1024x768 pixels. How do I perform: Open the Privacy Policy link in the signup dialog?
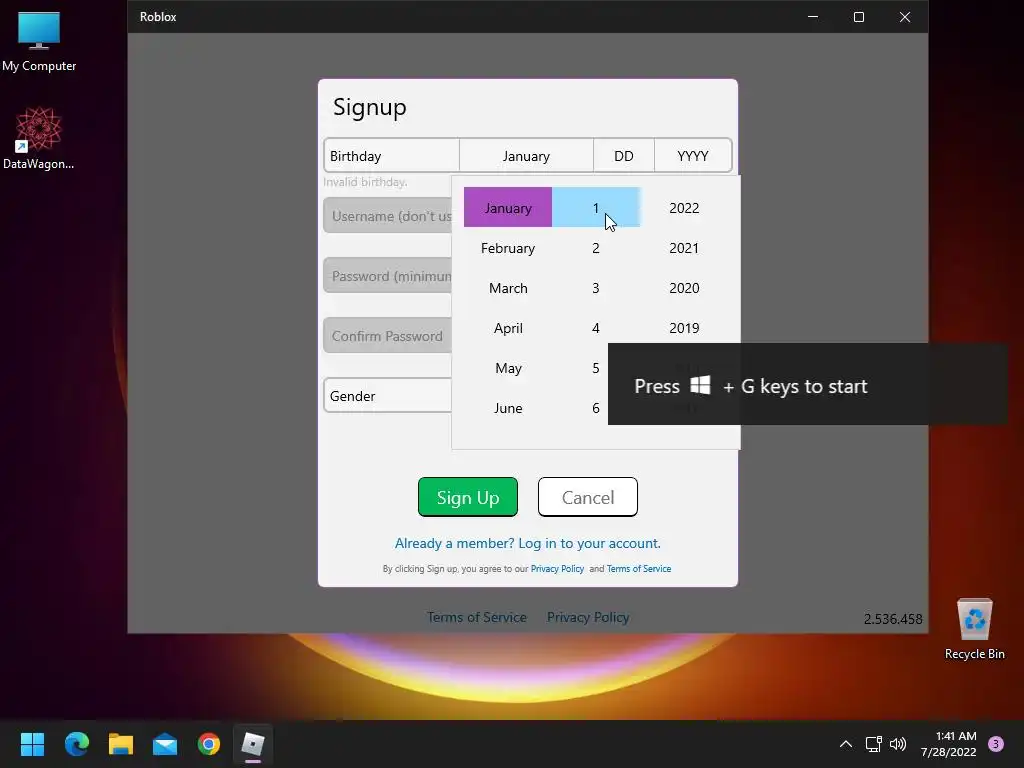[x=557, y=569]
